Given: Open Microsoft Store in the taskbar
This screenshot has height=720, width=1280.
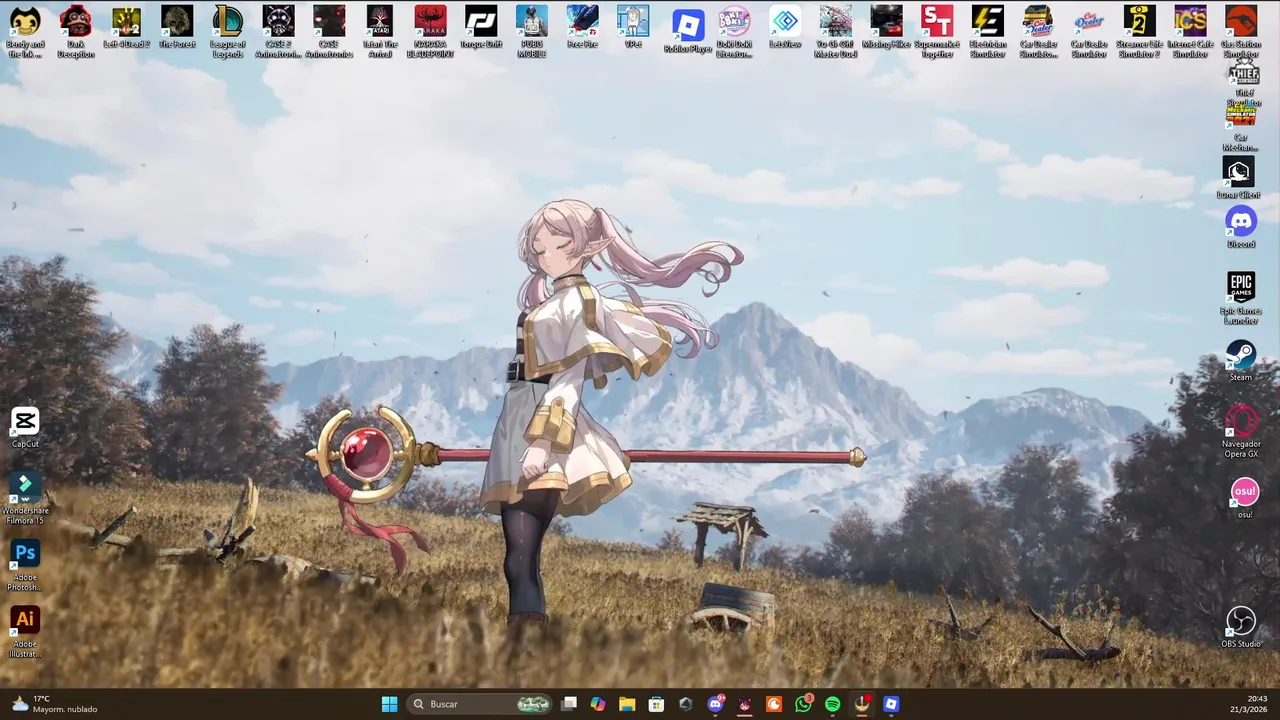Looking at the screenshot, I should [x=656, y=704].
